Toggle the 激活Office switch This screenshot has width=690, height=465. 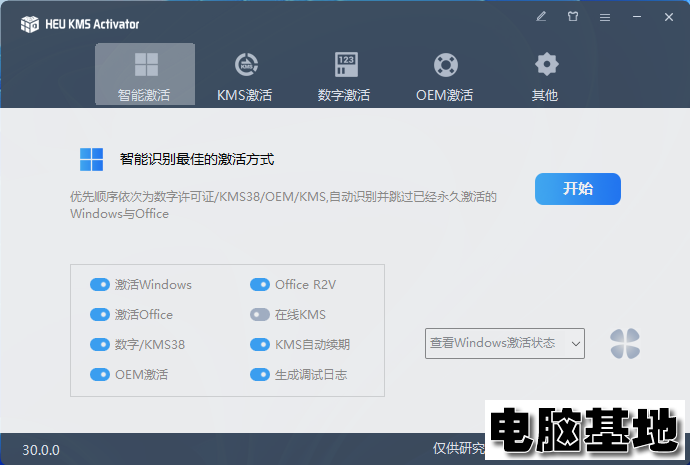click(x=100, y=315)
